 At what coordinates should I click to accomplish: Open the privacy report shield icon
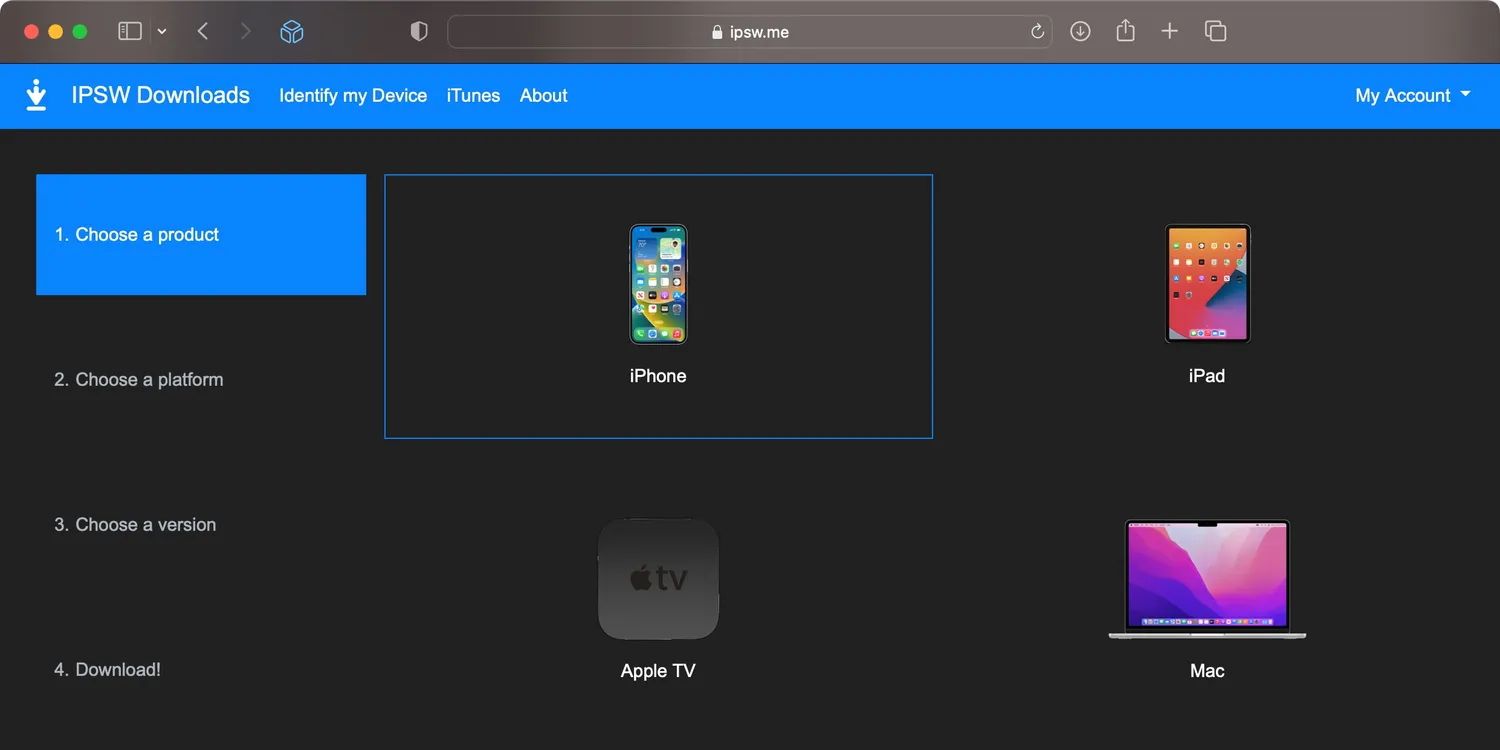pos(419,32)
